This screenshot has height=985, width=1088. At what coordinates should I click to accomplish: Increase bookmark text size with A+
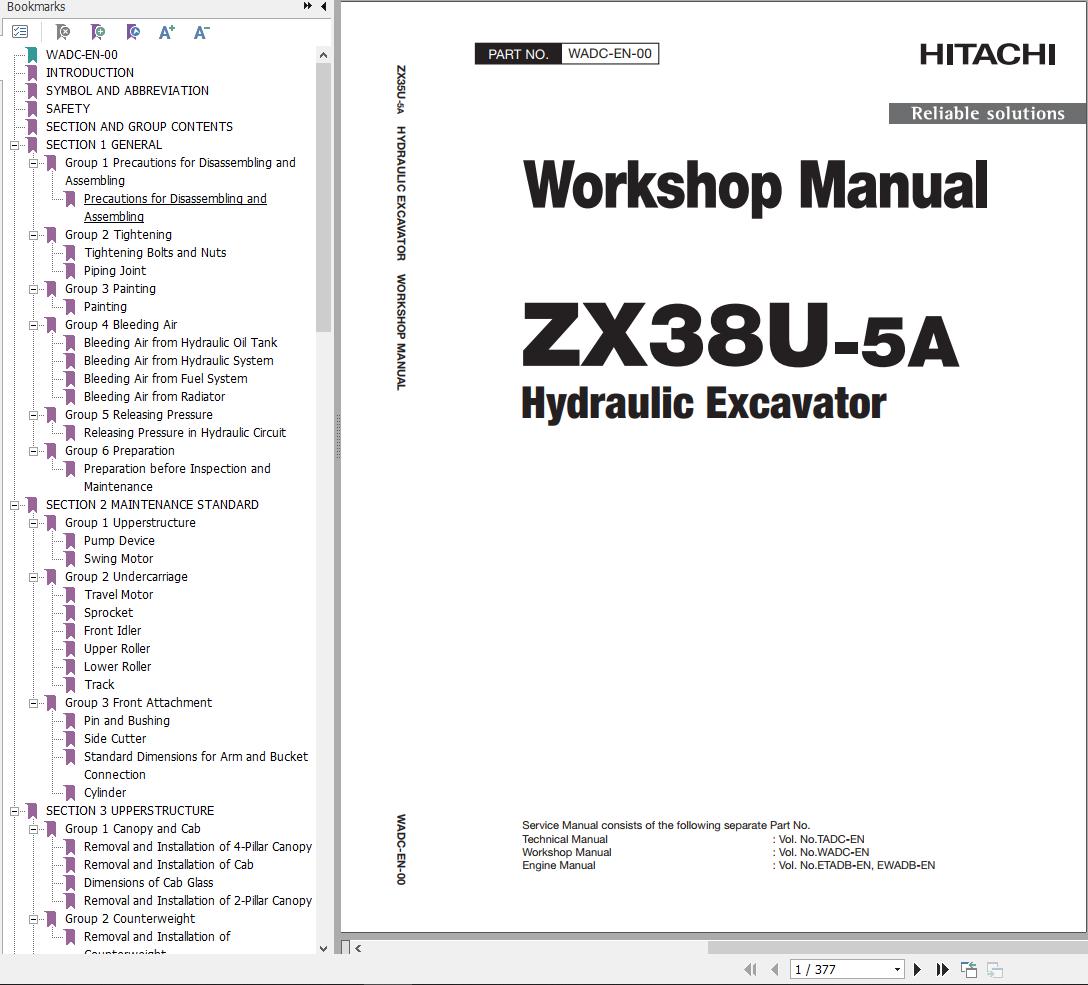167,32
